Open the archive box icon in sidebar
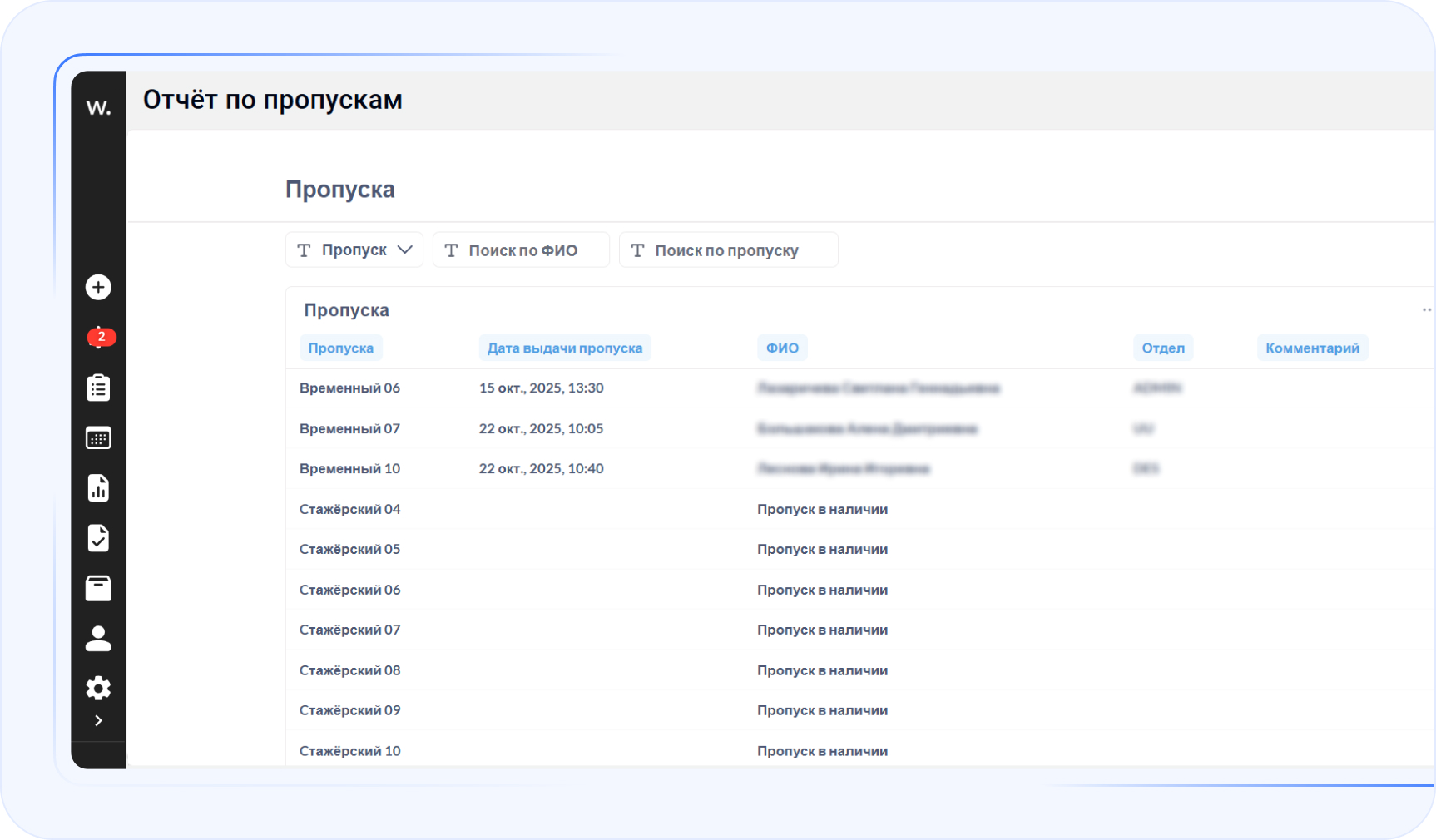The width and height of the screenshot is (1436, 840). (x=98, y=588)
